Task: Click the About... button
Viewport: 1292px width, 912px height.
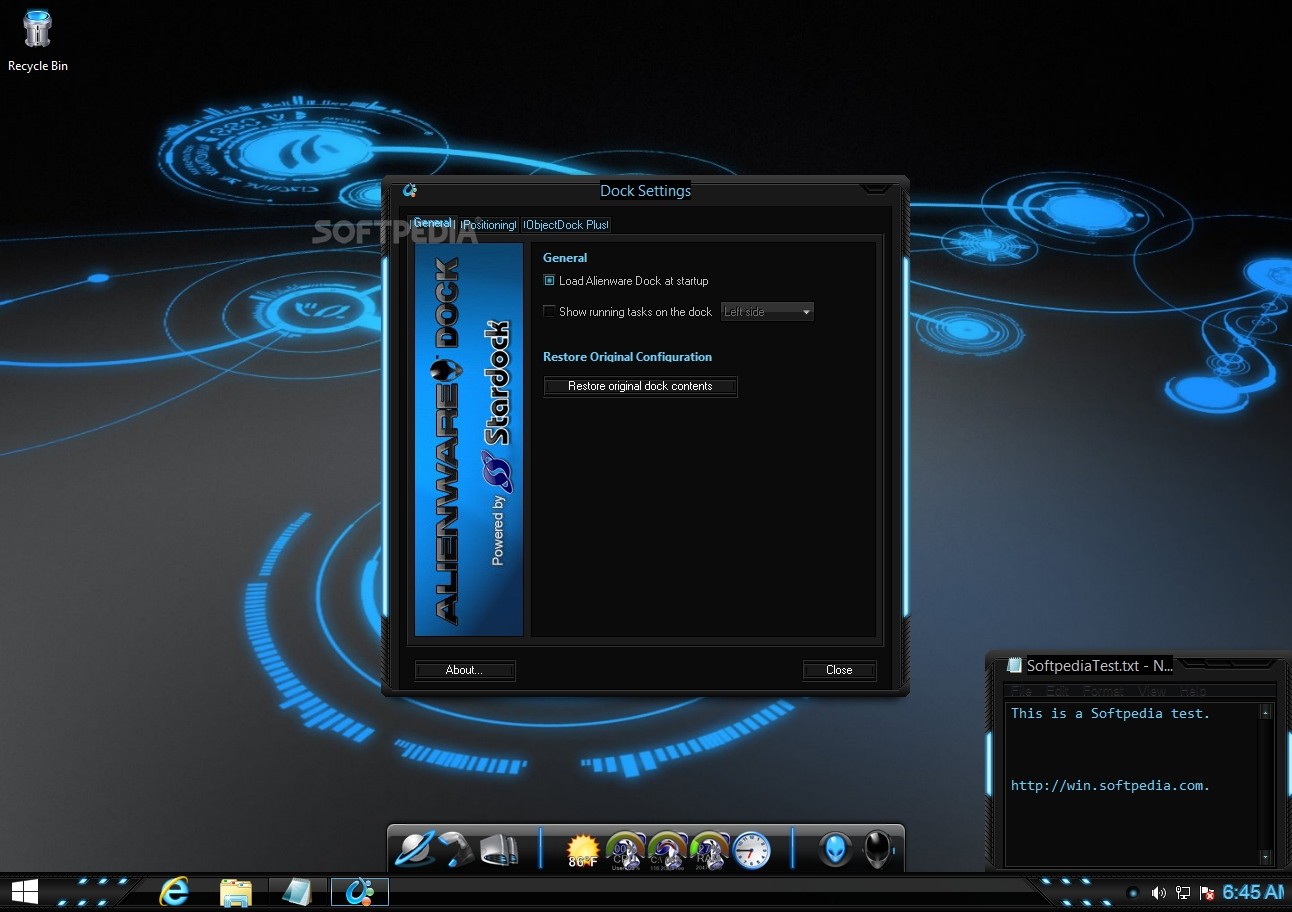Action: 464,670
